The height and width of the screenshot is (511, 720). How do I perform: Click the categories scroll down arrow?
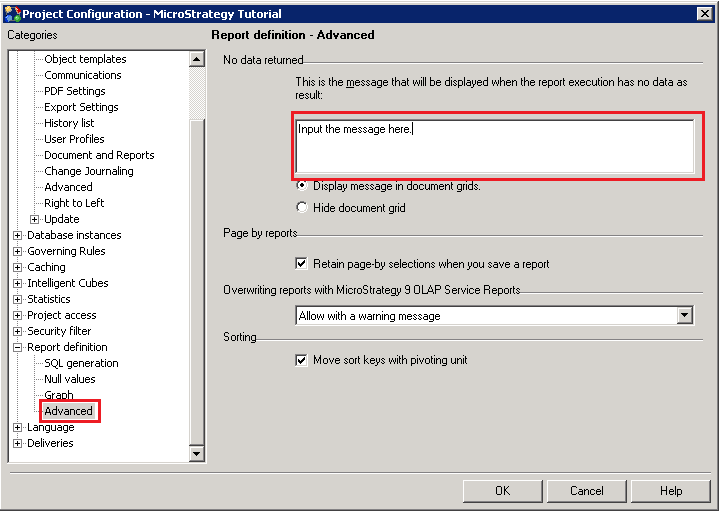197,454
